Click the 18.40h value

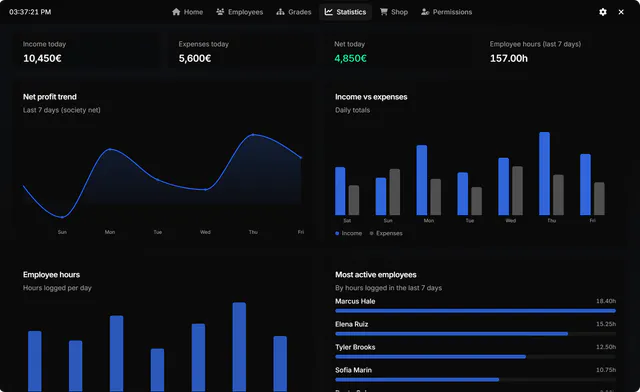(x=606, y=301)
